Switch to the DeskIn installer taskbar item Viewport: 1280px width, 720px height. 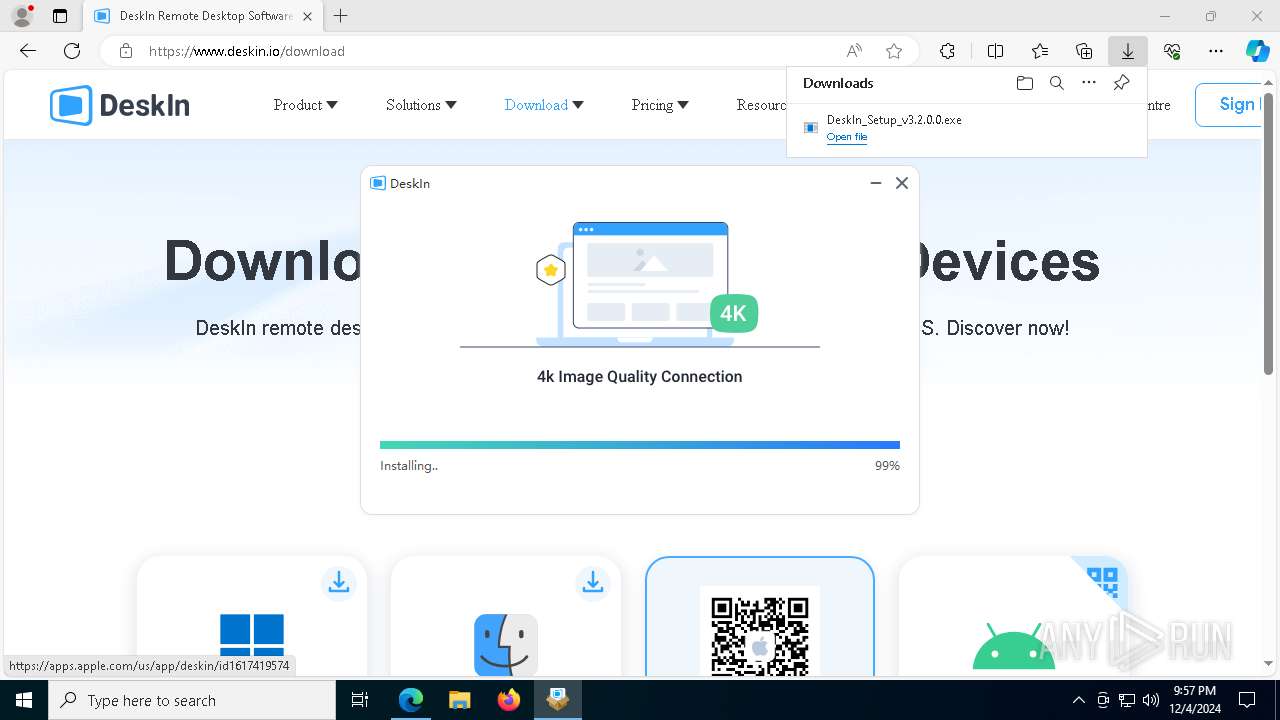coord(558,700)
